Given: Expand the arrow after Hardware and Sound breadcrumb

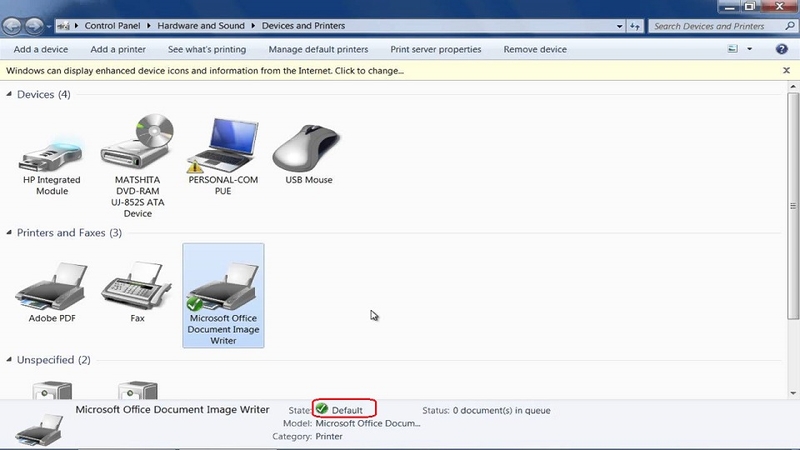Looking at the screenshot, I should pyautogui.click(x=253, y=26).
